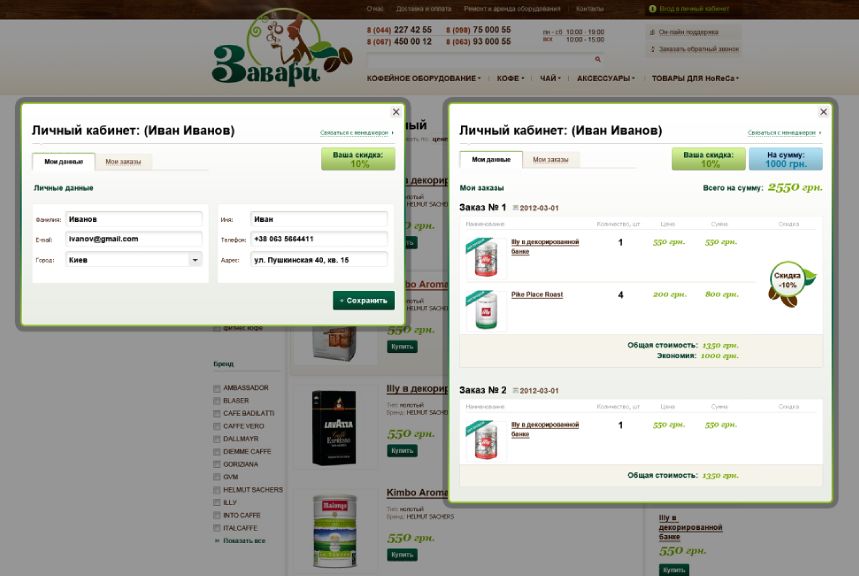
Task: Click the Он-лайн поддержка icon
Action: pyautogui.click(x=652, y=32)
